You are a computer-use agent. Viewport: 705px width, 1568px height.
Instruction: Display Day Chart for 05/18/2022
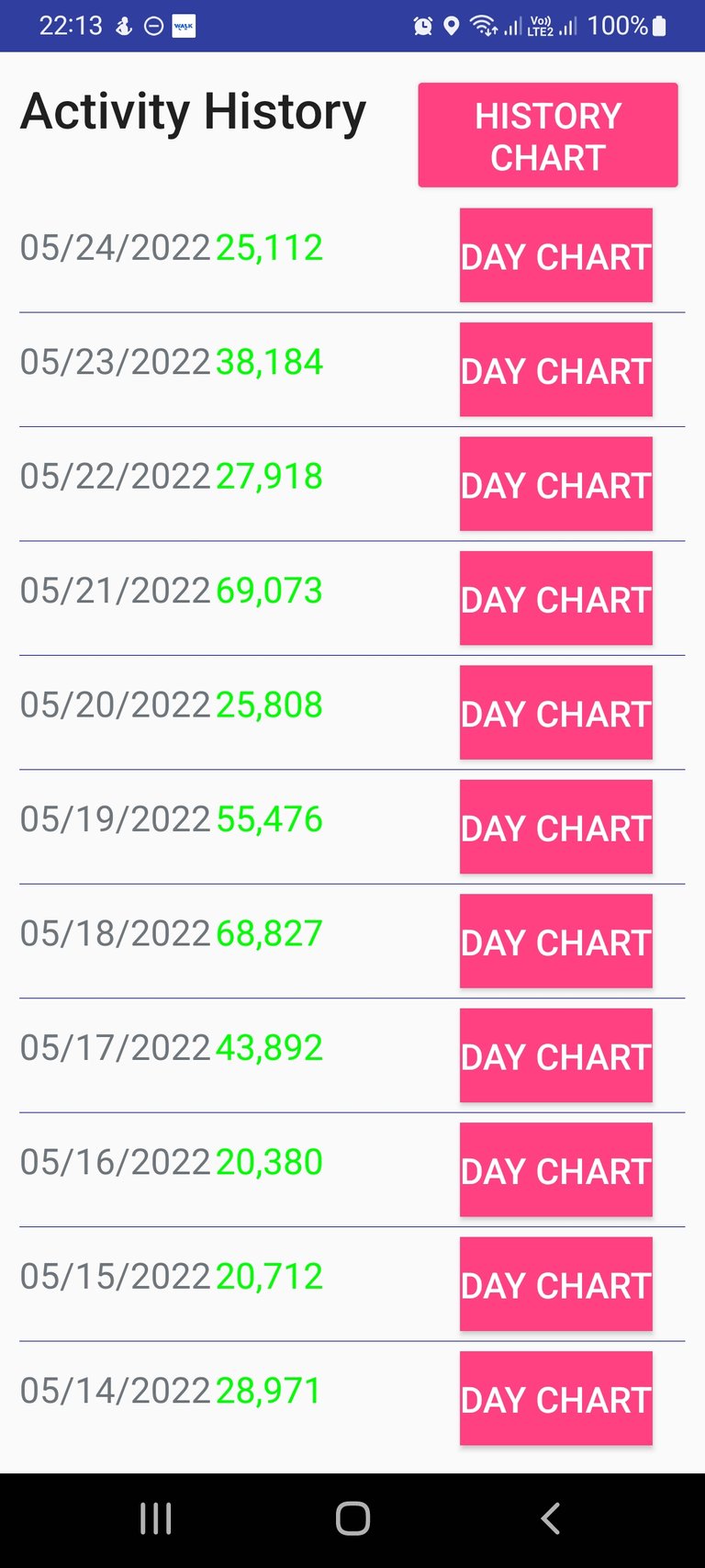(555, 941)
